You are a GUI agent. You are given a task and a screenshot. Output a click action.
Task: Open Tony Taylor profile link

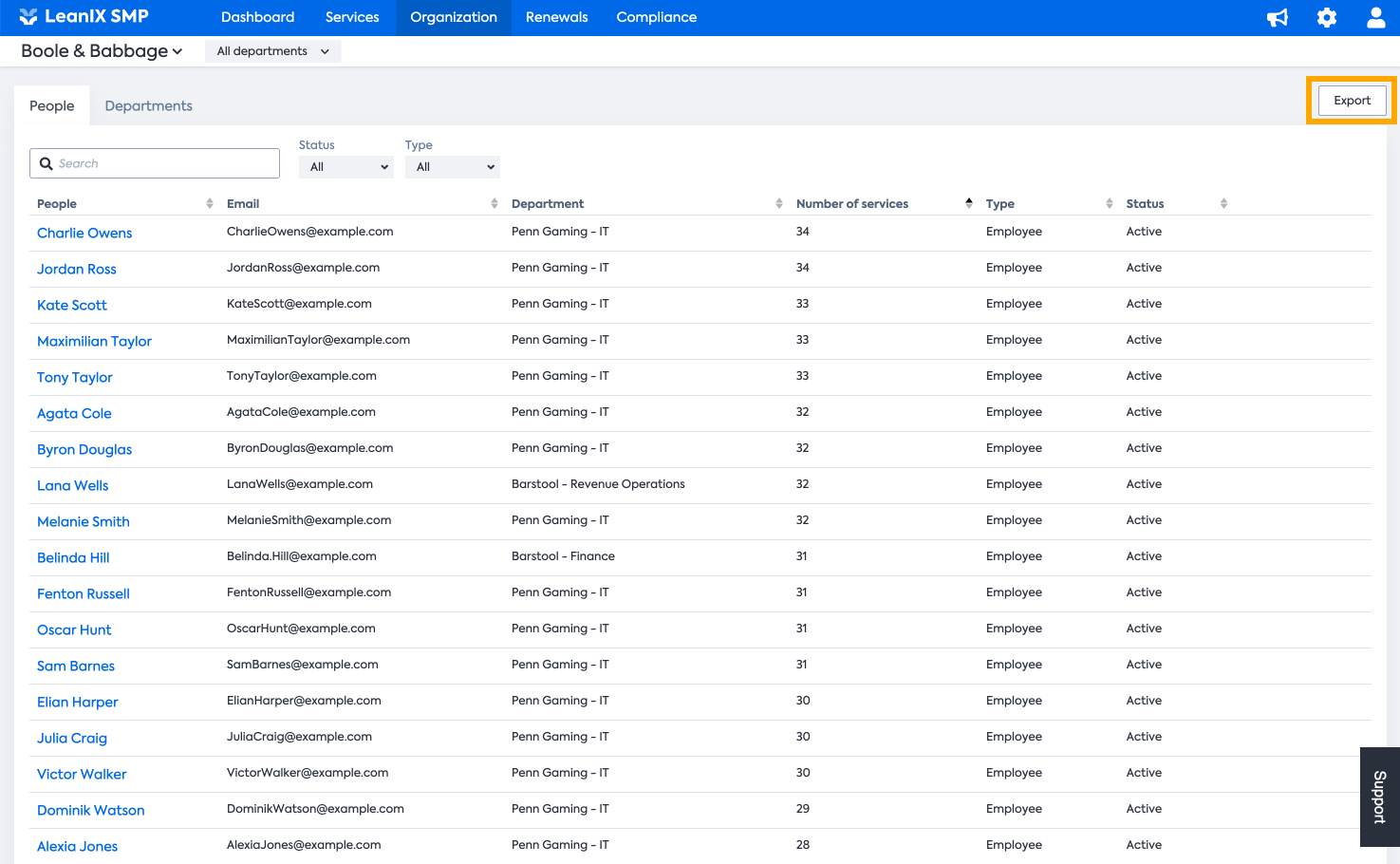75,377
